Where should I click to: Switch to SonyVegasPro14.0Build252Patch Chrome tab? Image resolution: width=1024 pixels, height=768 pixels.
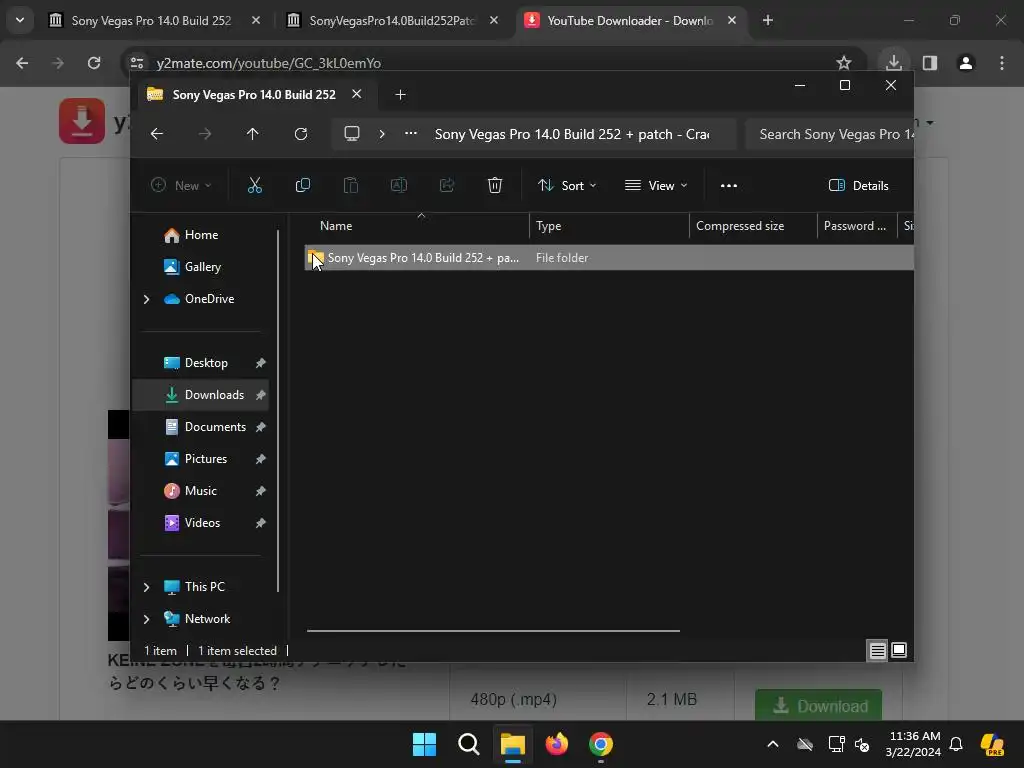pos(392,20)
